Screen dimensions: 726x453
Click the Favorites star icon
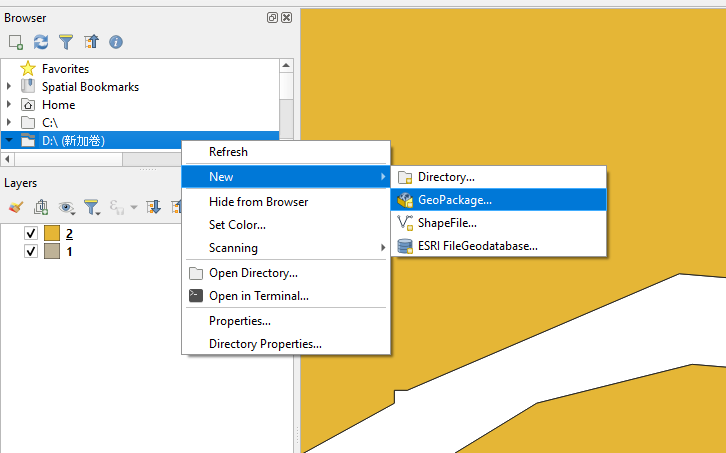28,69
